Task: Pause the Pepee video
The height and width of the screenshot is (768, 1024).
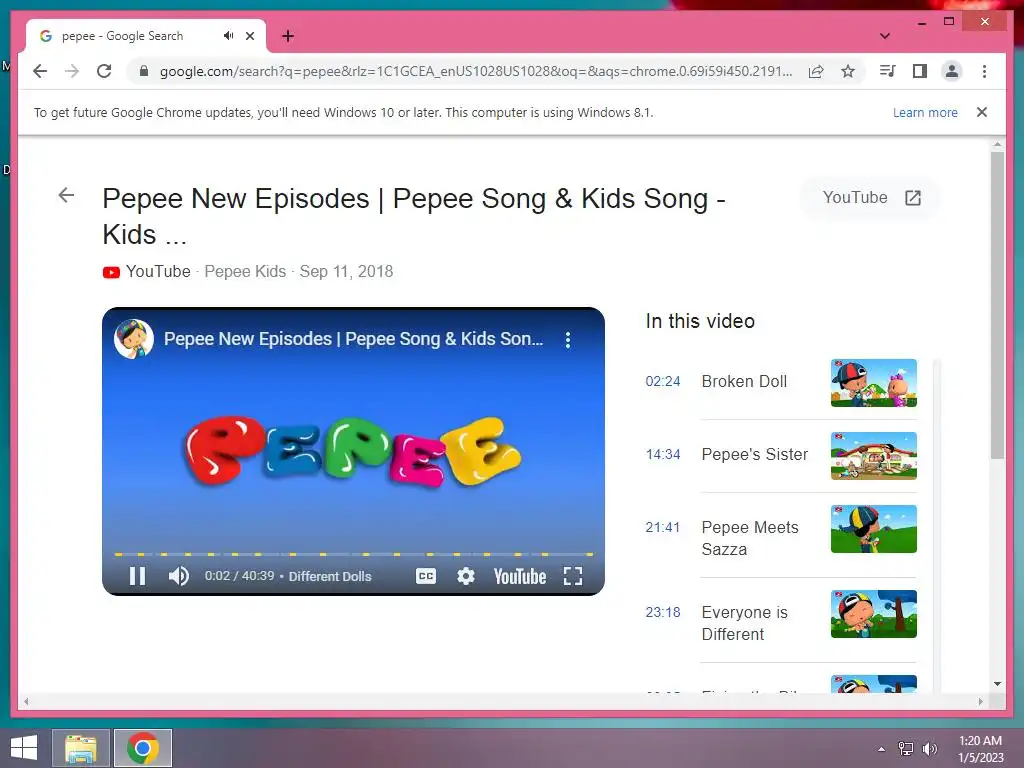Action: [x=137, y=576]
